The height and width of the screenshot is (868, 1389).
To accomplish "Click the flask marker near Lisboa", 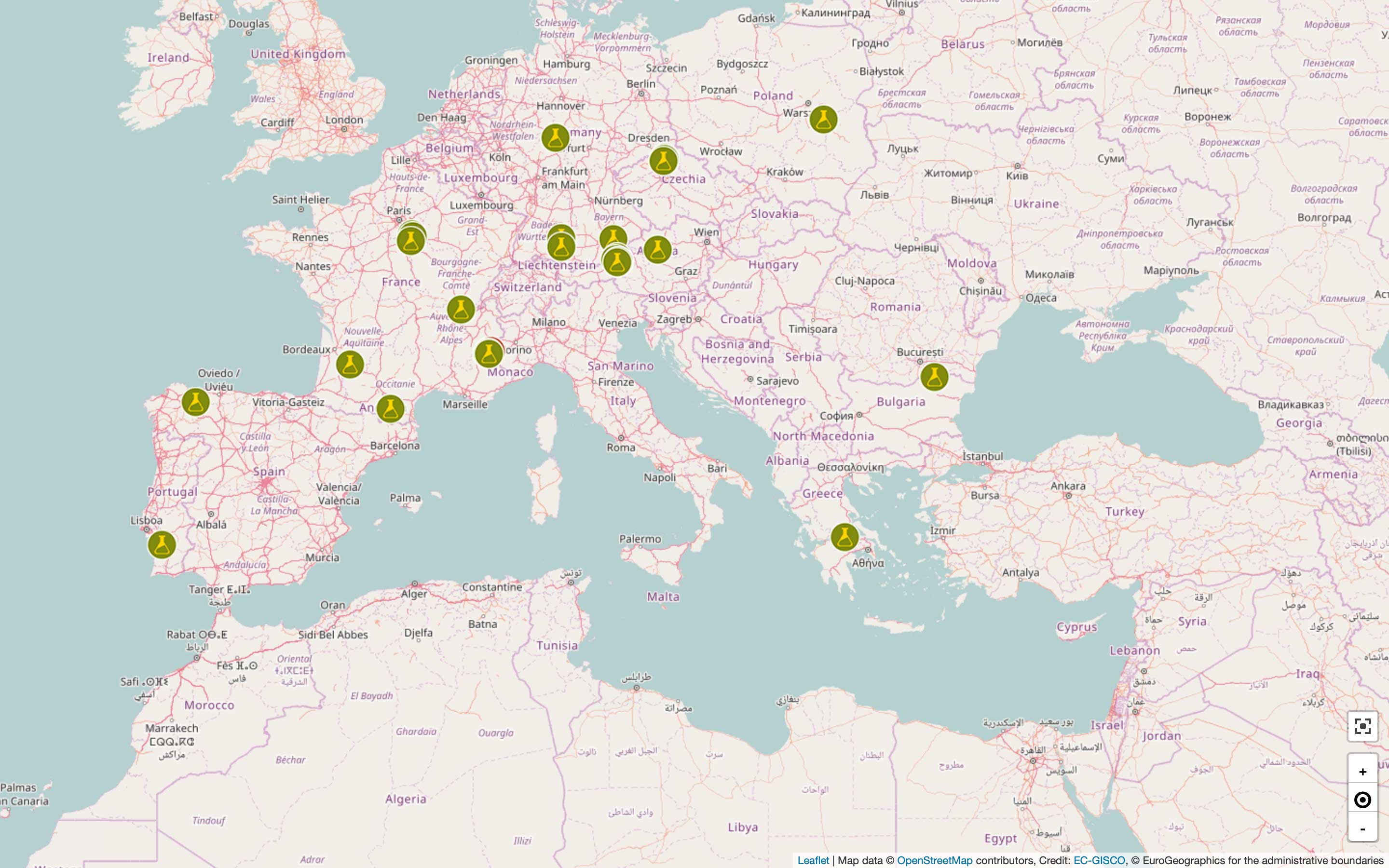I will 161,544.
